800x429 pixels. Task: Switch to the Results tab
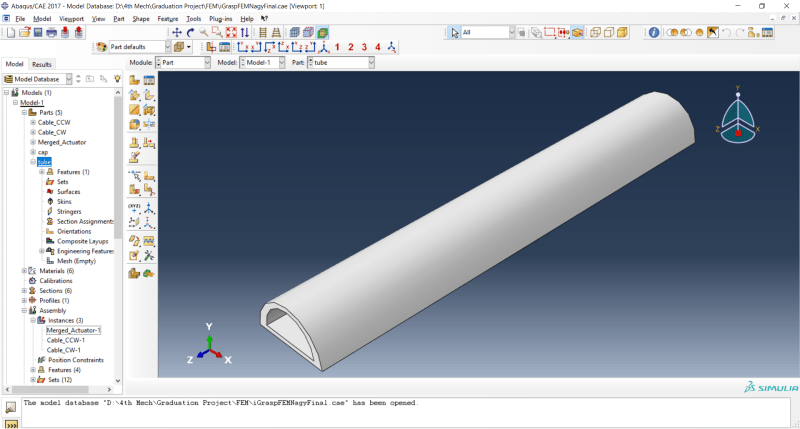point(42,64)
